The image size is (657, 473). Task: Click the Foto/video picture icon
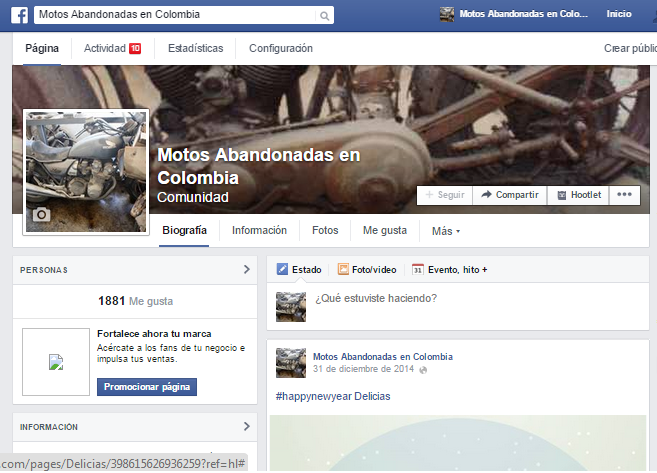click(343, 269)
